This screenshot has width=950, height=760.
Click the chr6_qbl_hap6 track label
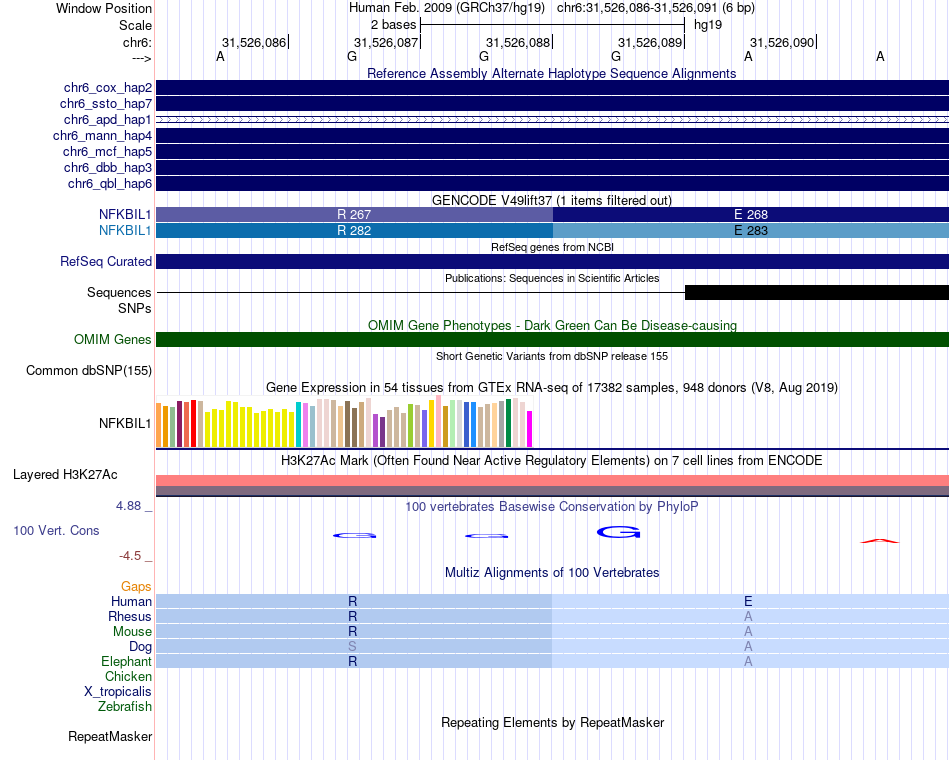(110, 184)
